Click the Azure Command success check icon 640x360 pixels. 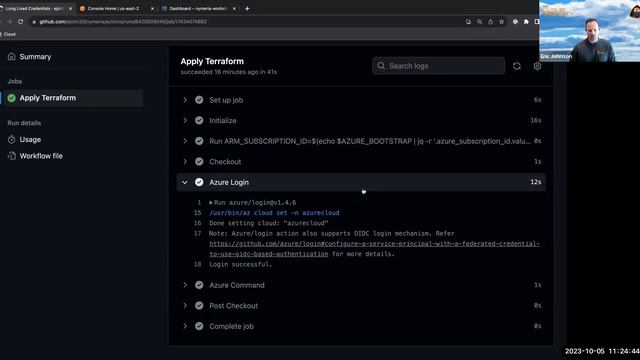(199, 285)
